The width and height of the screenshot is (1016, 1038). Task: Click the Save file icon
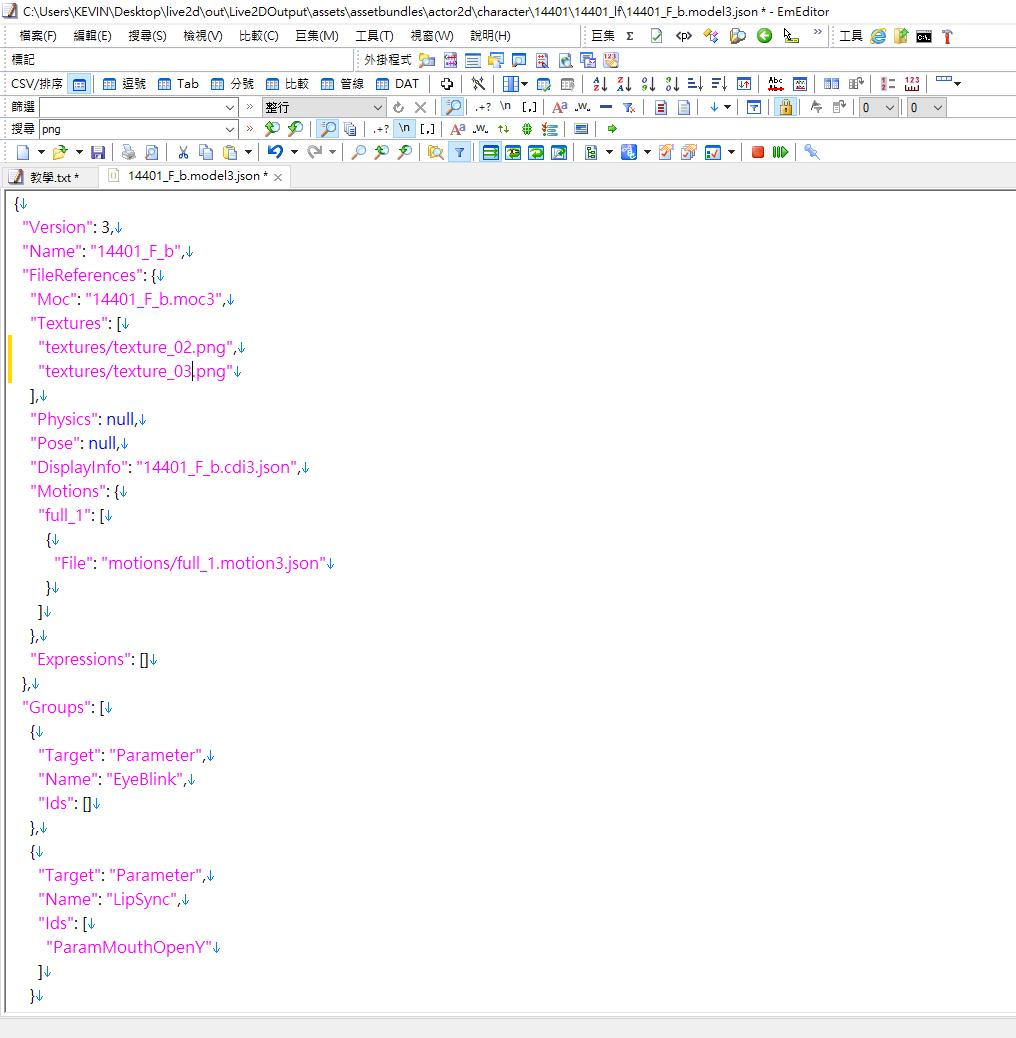point(98,152)
